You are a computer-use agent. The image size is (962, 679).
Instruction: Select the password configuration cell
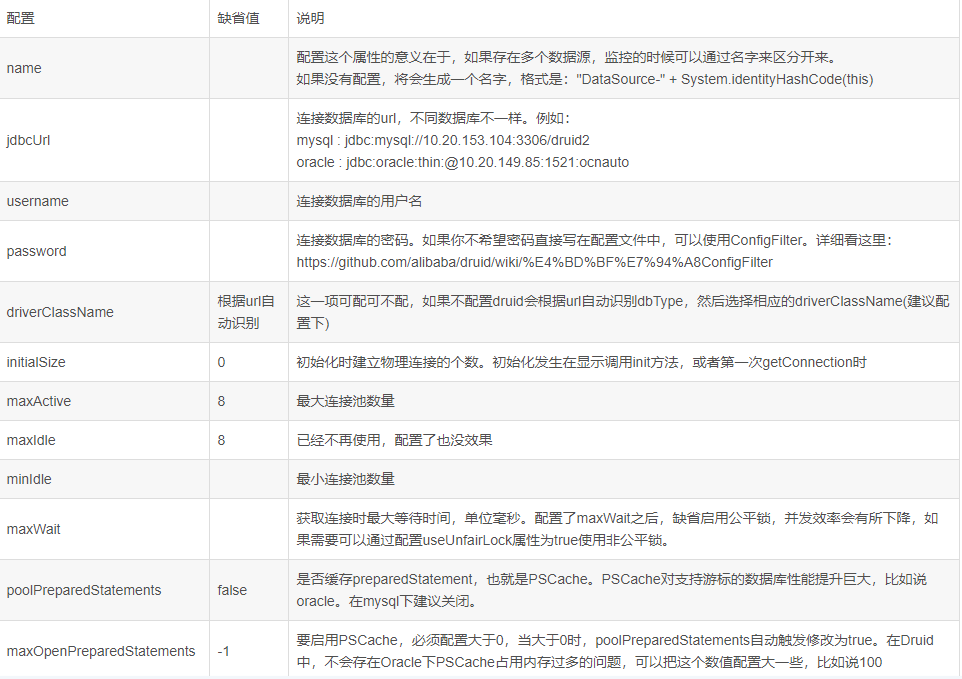(36, 251)
